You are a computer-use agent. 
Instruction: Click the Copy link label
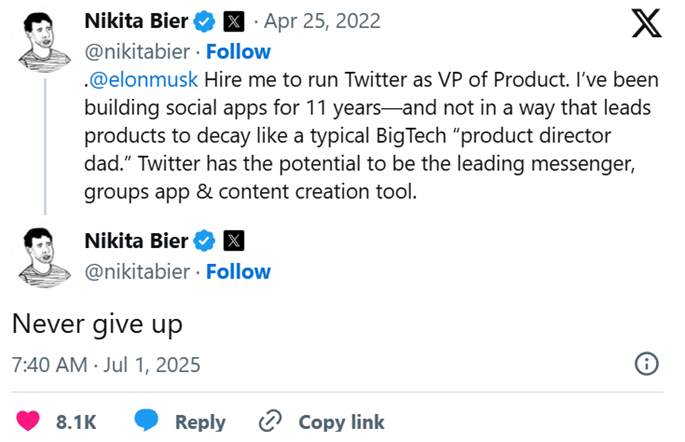341,422
